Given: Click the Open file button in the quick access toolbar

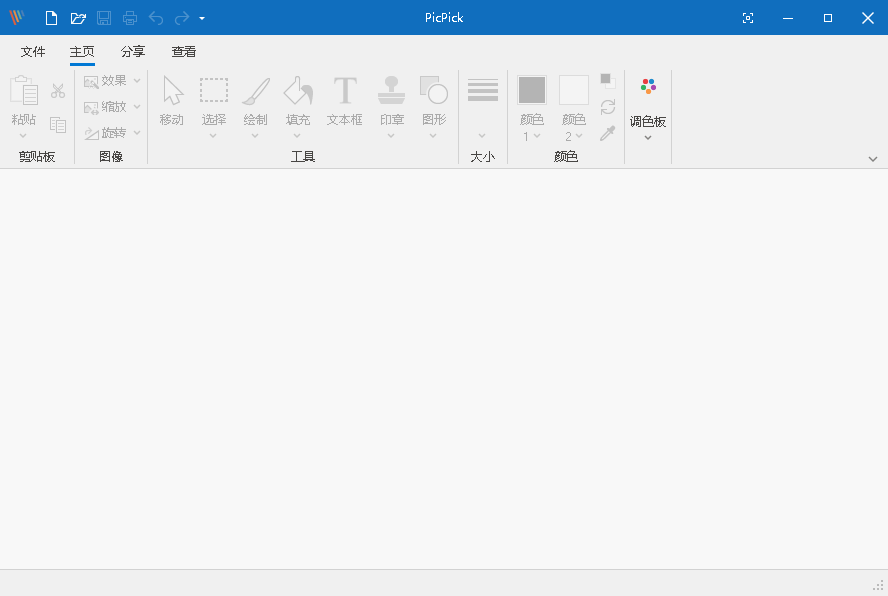Looking at the screenshot, I should click(x=78, y=17).
